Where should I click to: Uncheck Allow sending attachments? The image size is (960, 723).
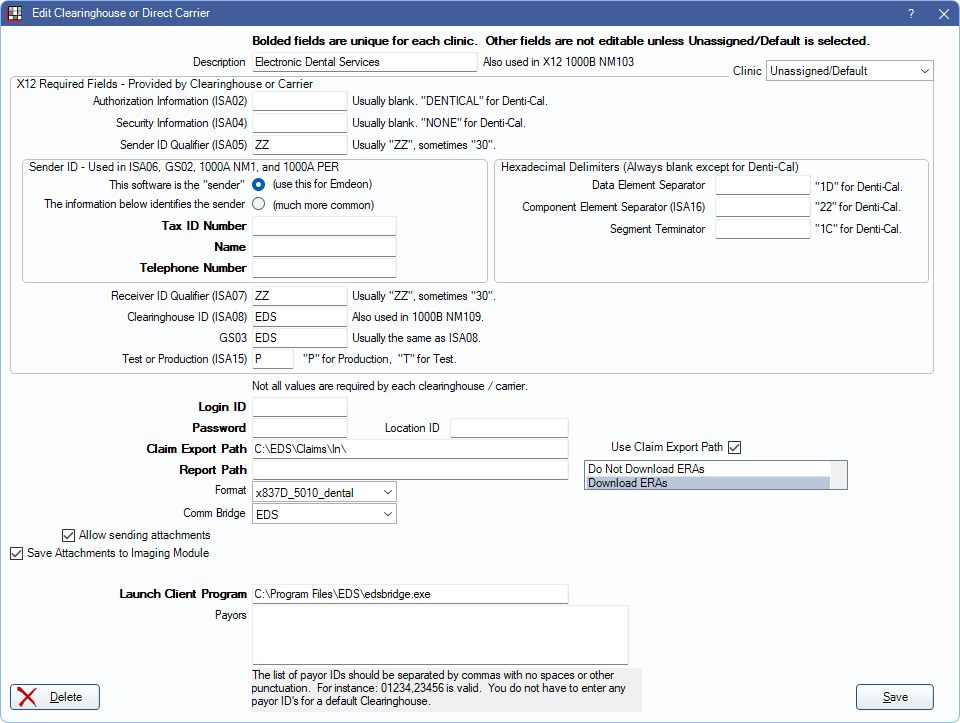69,535
